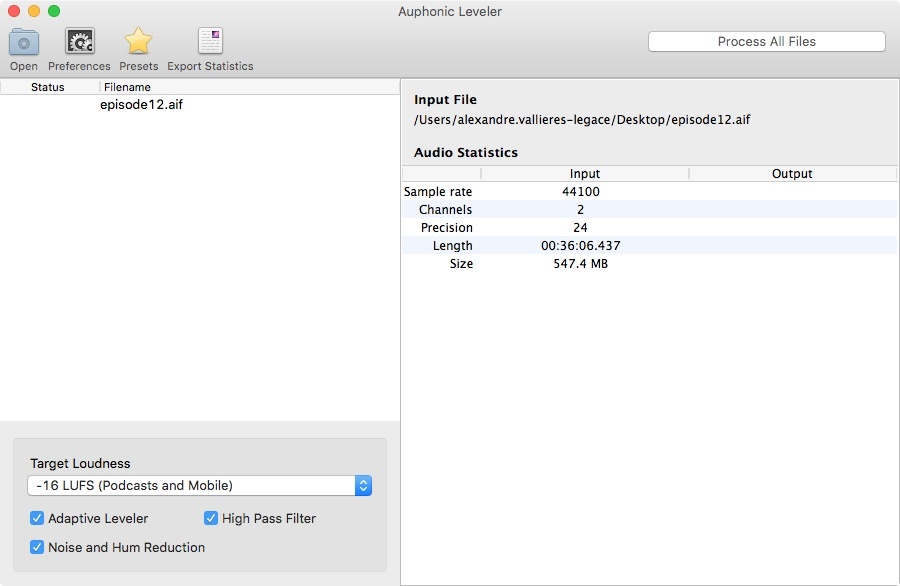Minimize the Auphonic Leveler window
Viewport: 900px width, 586px height.
[34, 11]
